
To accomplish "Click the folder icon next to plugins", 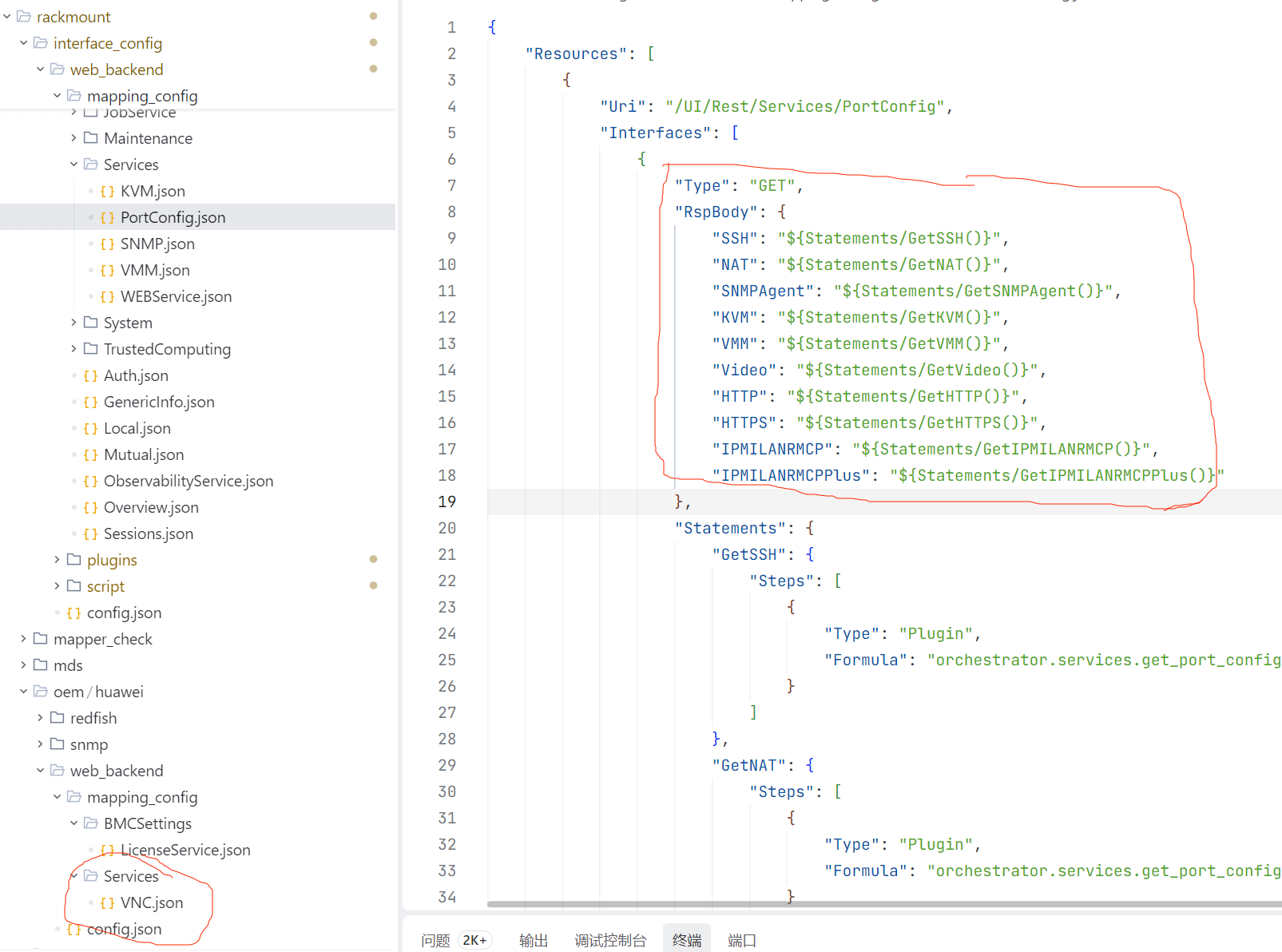I will pos(74,560).
